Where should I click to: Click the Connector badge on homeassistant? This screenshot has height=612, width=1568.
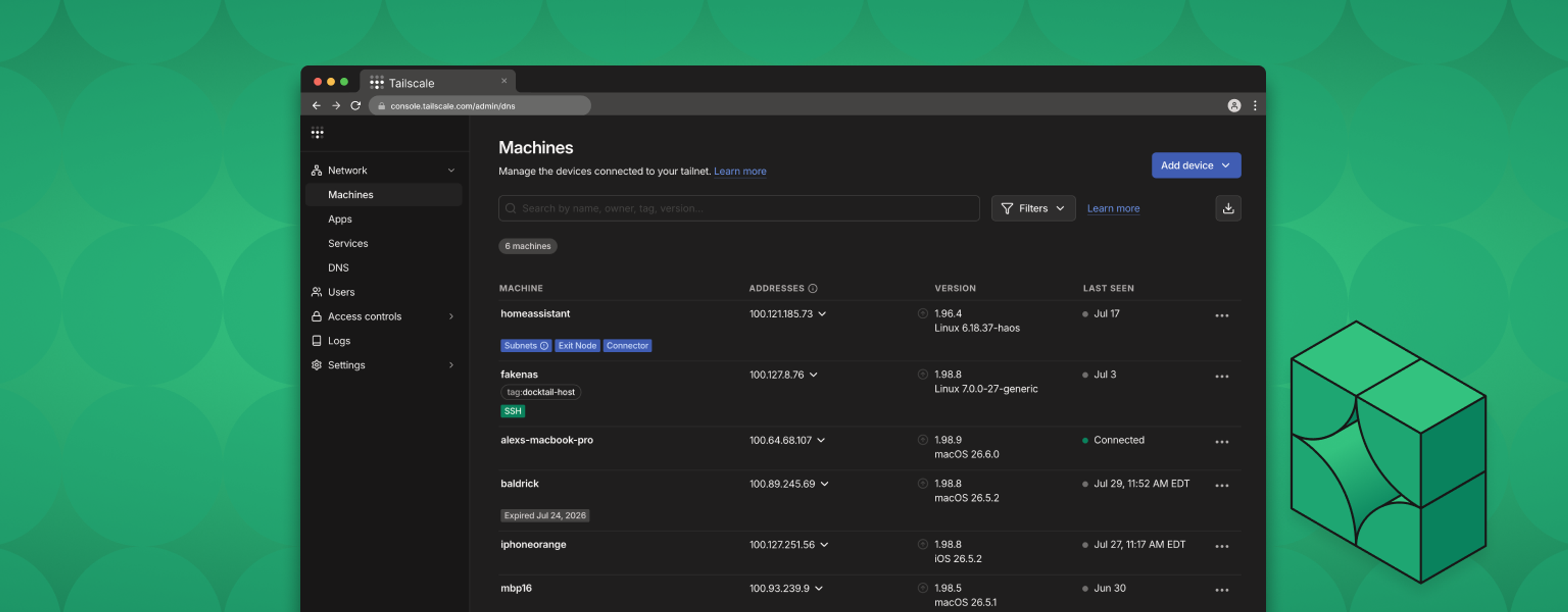tap(627, 346)
